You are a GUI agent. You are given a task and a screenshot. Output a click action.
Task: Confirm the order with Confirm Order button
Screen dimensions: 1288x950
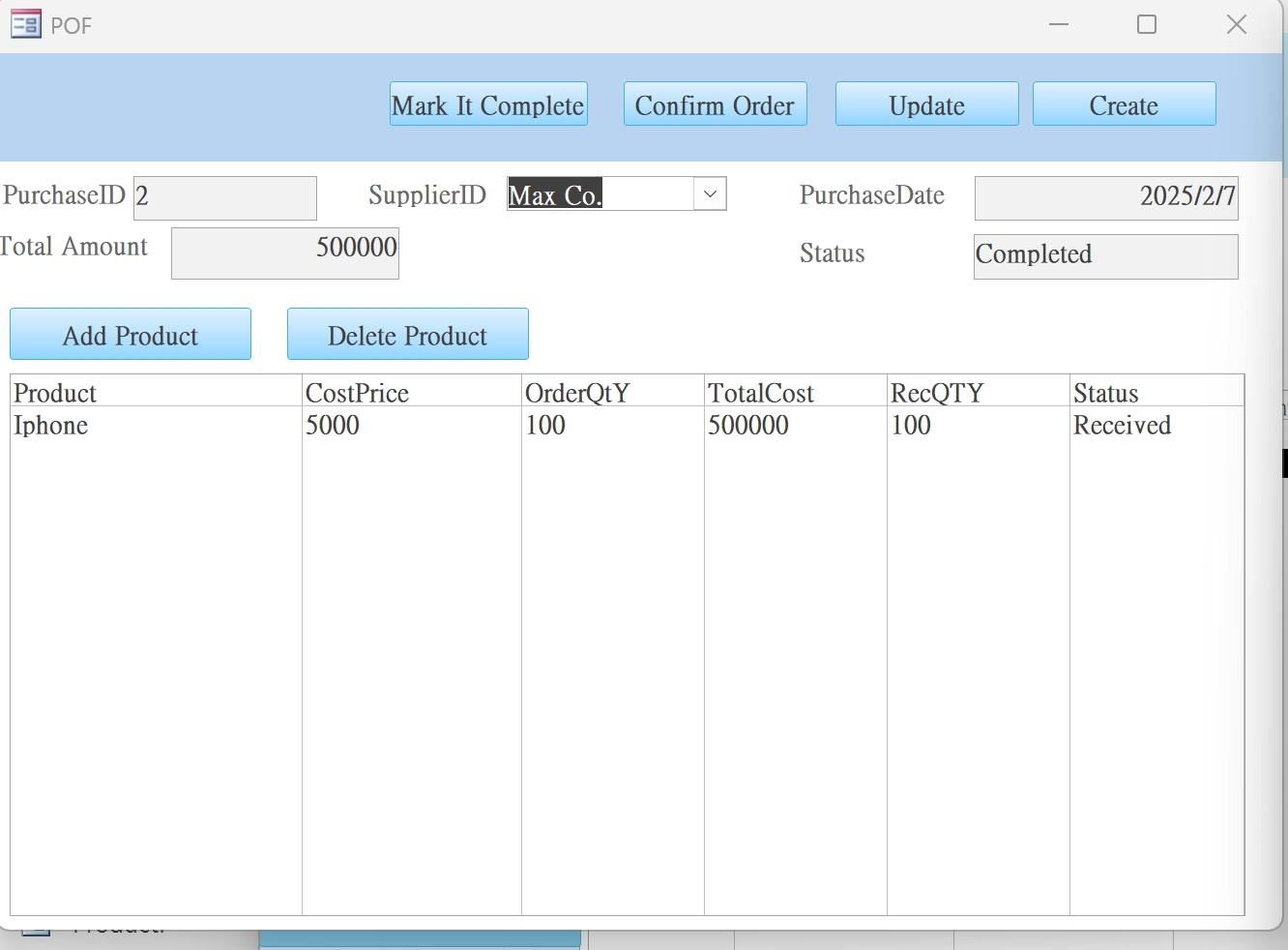716,104
